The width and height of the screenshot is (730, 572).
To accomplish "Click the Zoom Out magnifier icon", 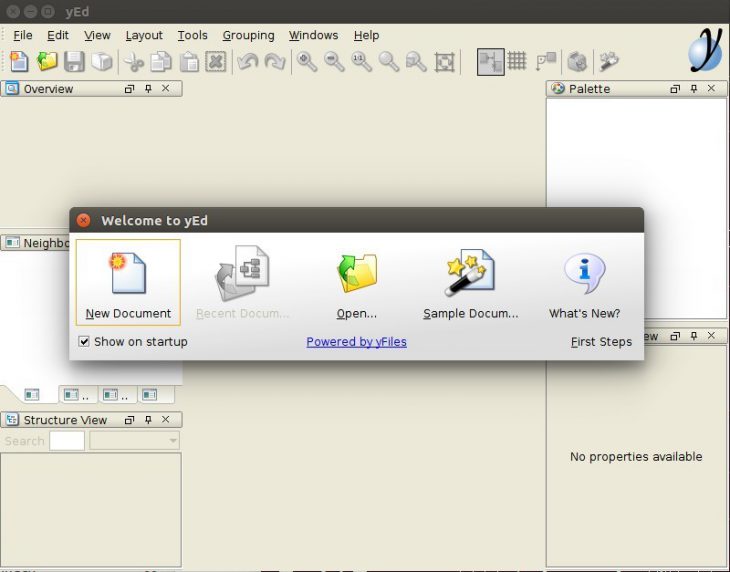I will pyautogui.click(x=334, y=61).
